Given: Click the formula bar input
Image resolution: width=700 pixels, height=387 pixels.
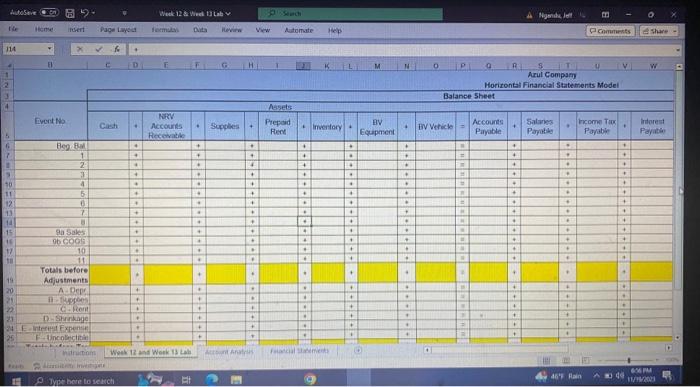Looking at the screenshot, I should coord(402,50).
